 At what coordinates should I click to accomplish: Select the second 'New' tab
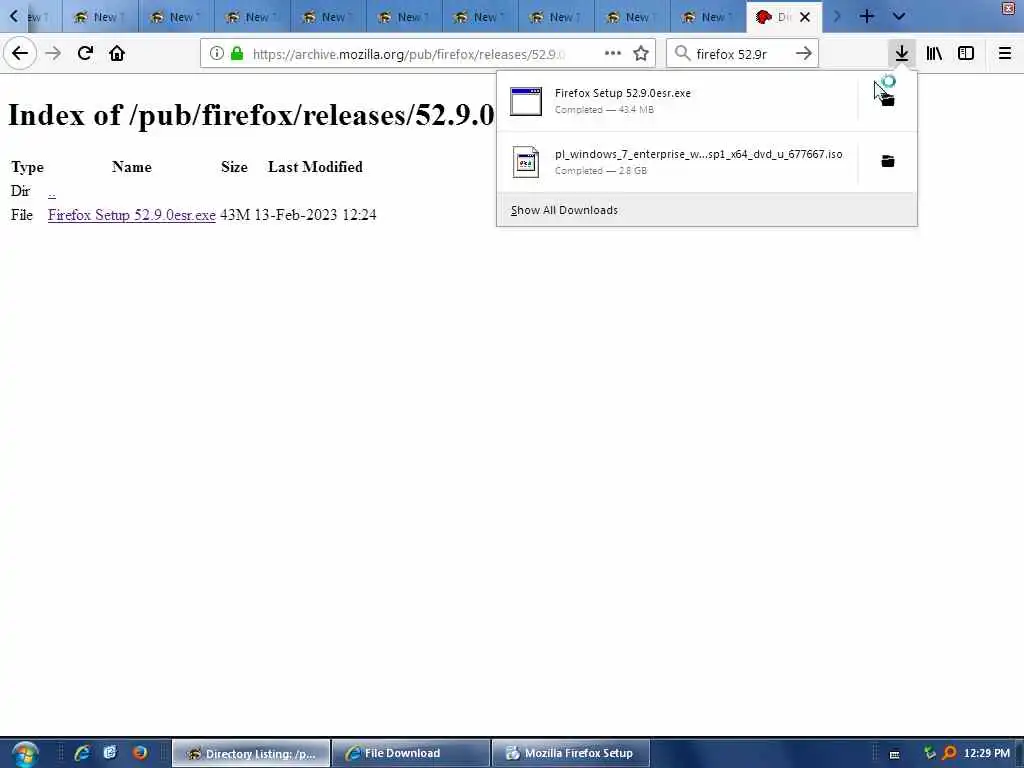176,17
